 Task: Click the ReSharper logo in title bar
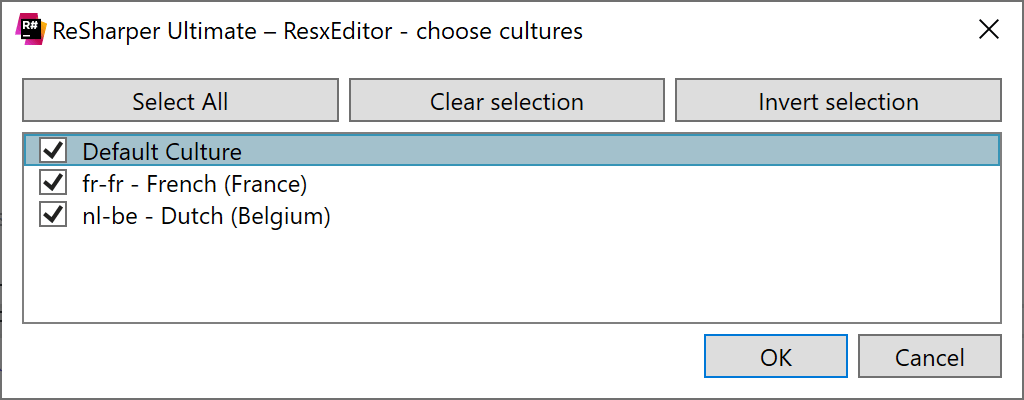[x=31, y=31]
